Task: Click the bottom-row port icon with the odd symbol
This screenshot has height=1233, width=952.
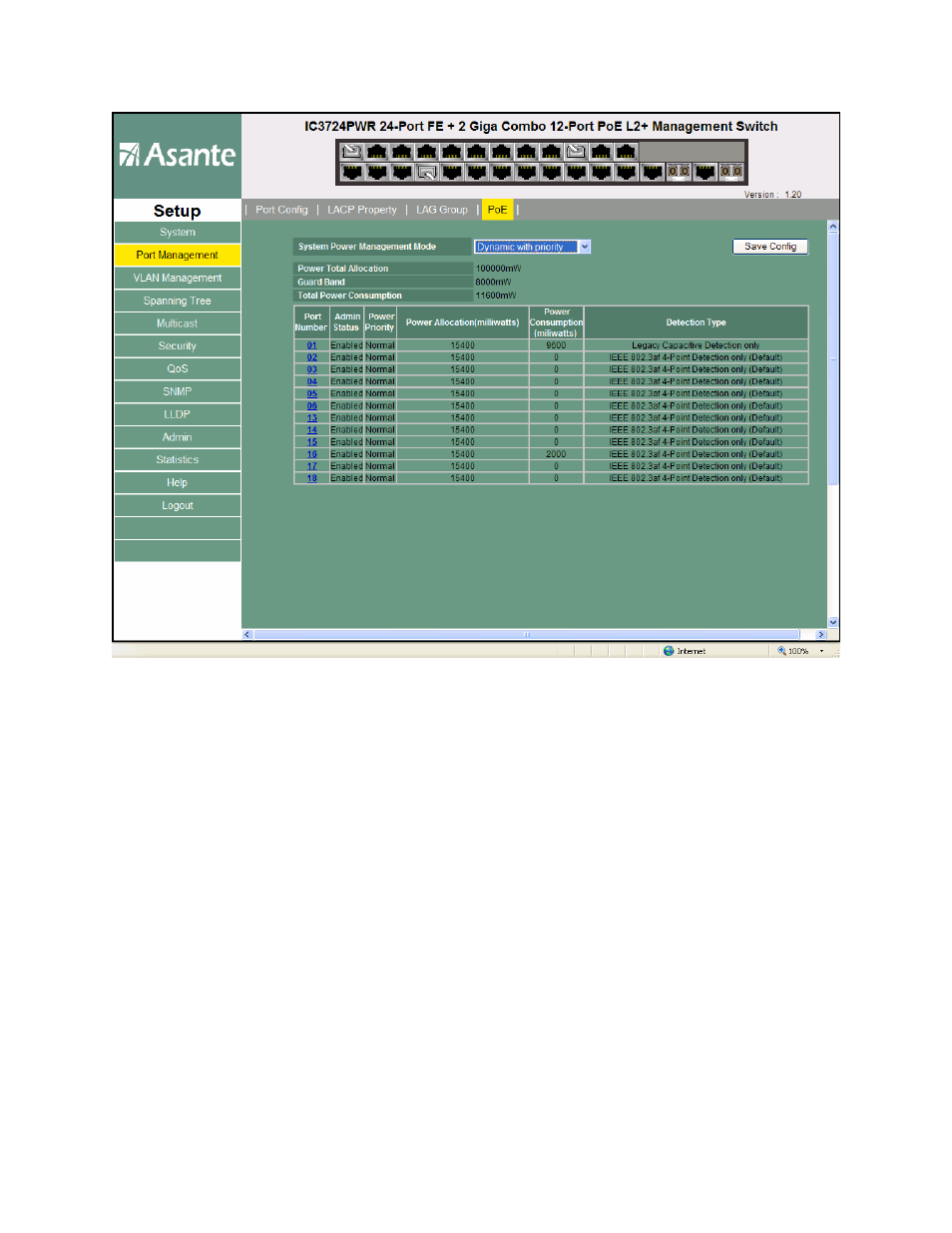Action: (427, 172)
